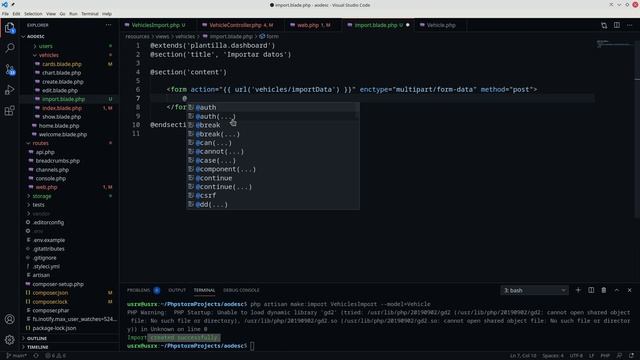Open index.blade.php in explorer
Screen dimensions: 640x360
[62, 108]
